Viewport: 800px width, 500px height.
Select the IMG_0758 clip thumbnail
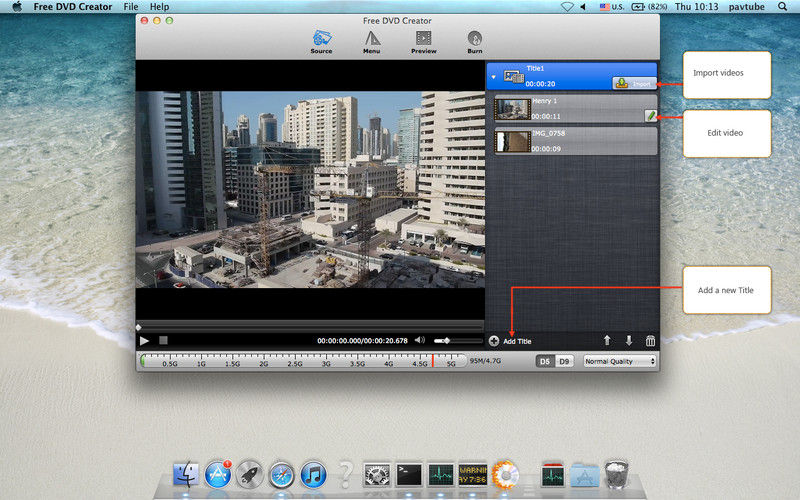(x=514, y=141)
